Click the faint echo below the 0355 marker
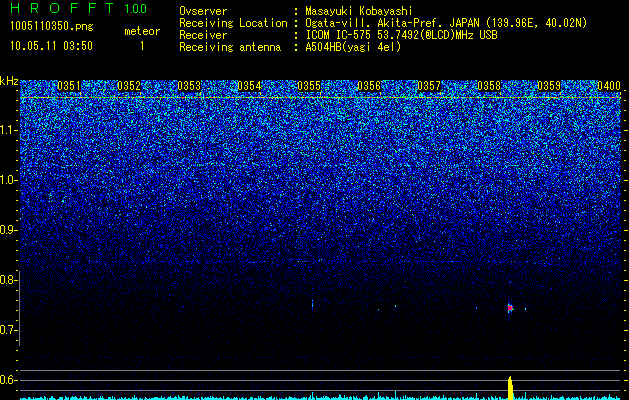This screenshot has height=400, width=629. click(312, 304)
